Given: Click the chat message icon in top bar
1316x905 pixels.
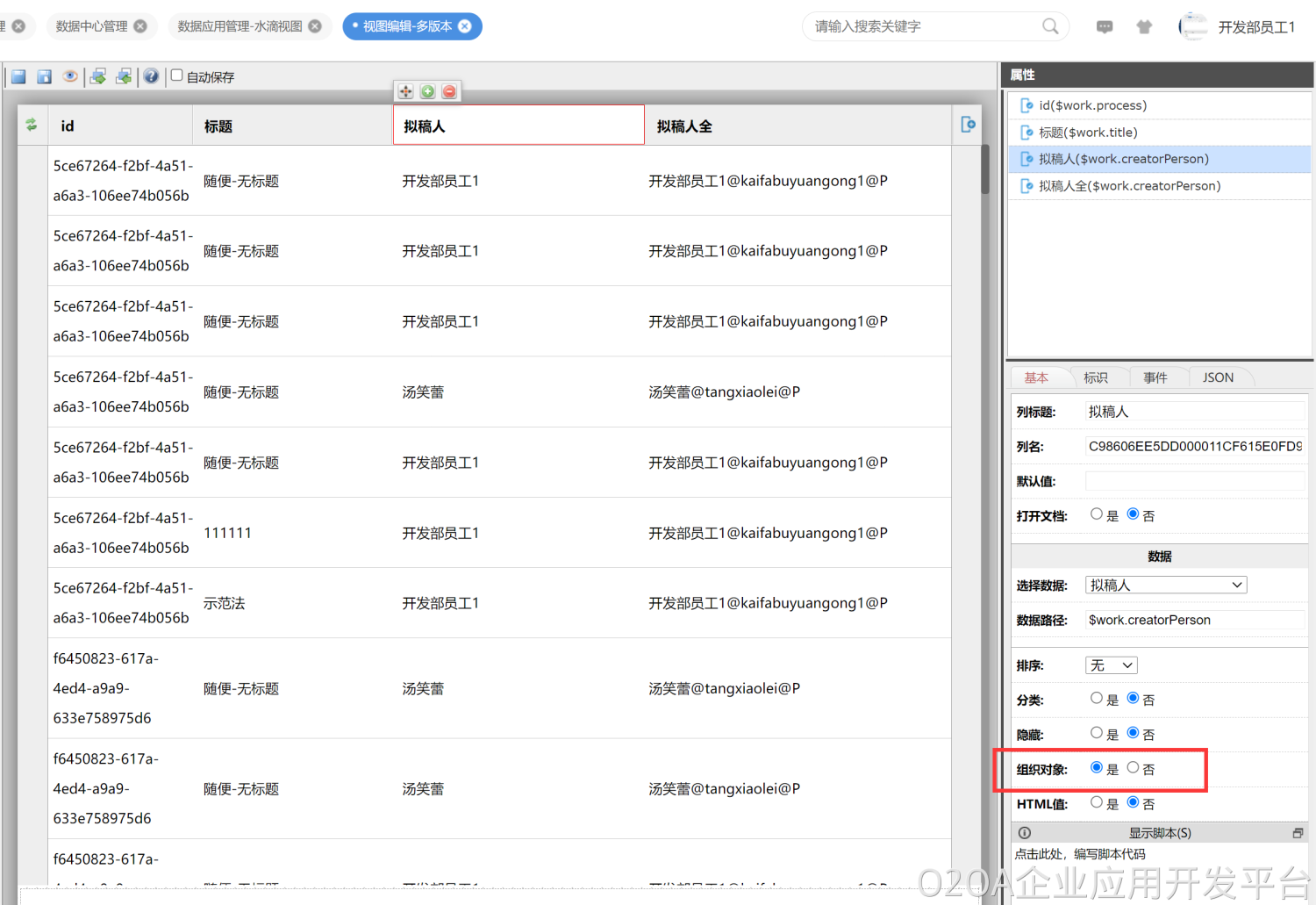Looking at the screenshot, I should pos(1105,27).
